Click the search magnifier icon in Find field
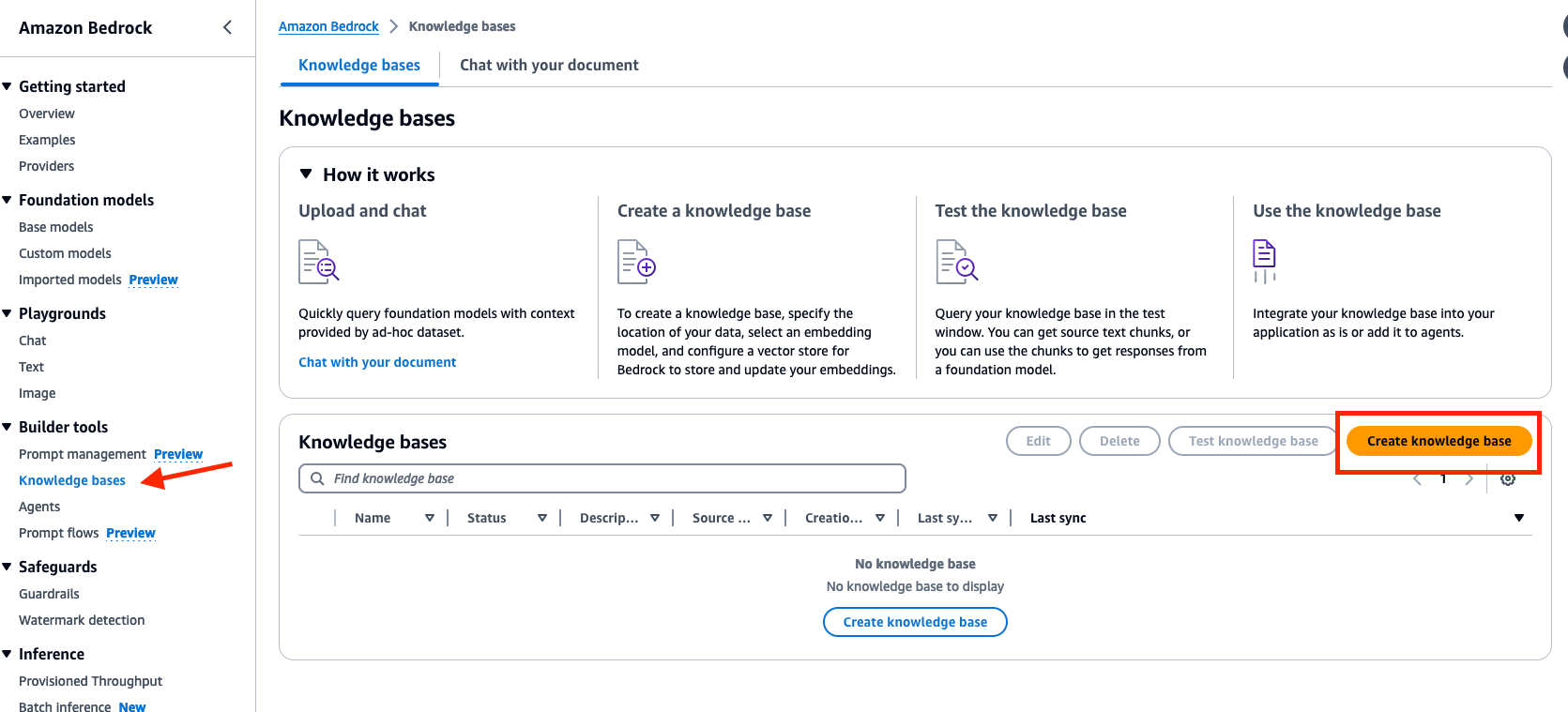The image size is (1568, 712). pos(317,478)
